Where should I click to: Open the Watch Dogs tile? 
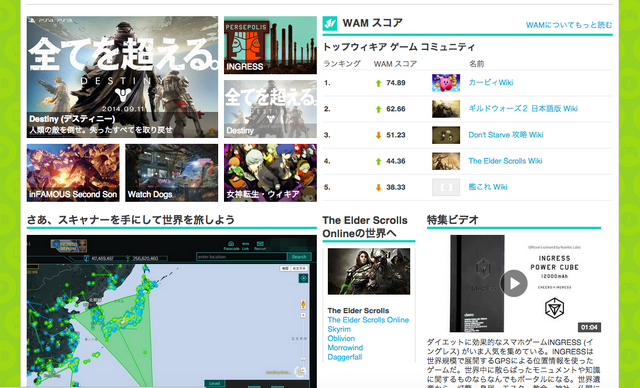(171, 173)
